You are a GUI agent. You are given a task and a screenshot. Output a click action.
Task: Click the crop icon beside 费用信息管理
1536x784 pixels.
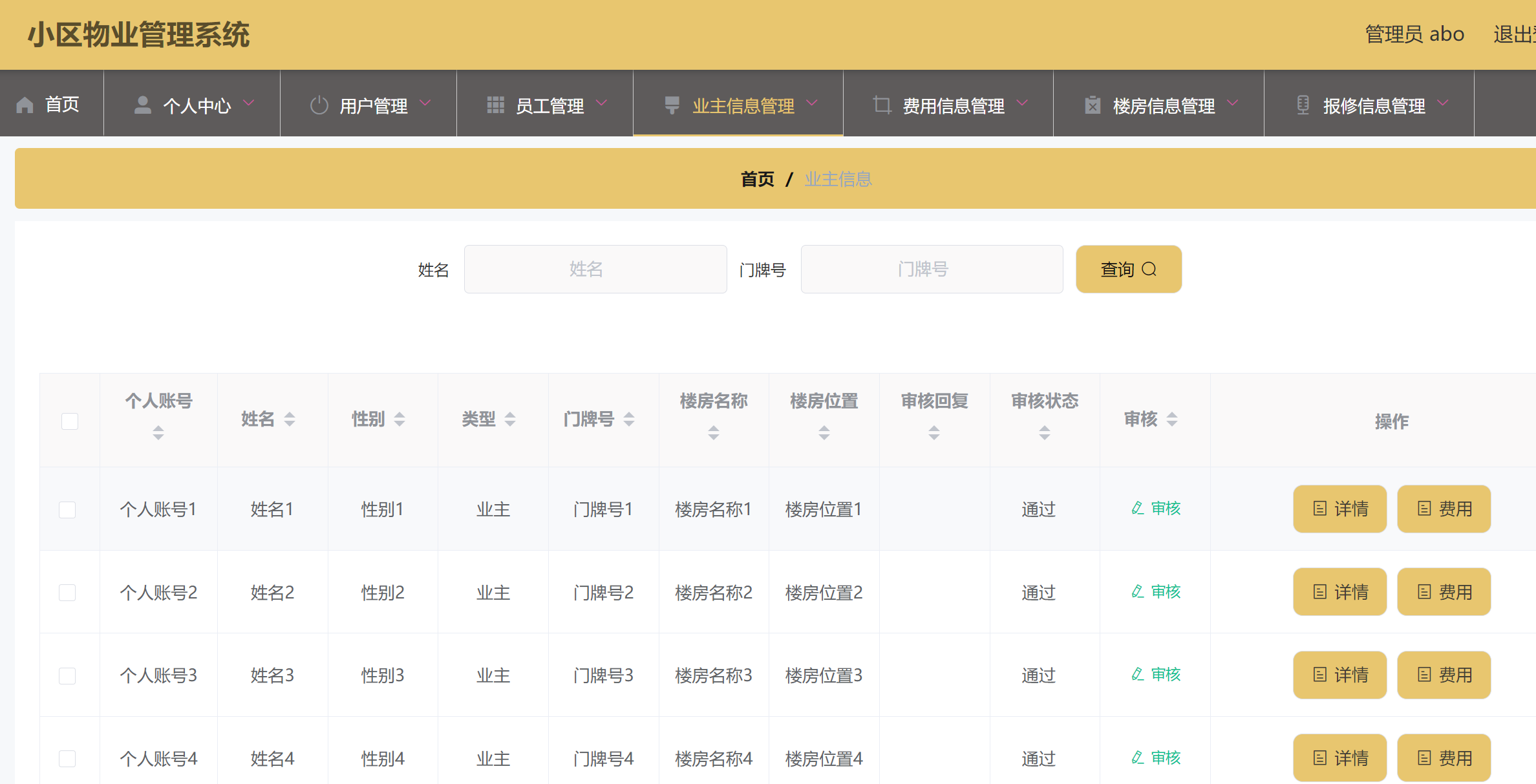coord(882,105)
